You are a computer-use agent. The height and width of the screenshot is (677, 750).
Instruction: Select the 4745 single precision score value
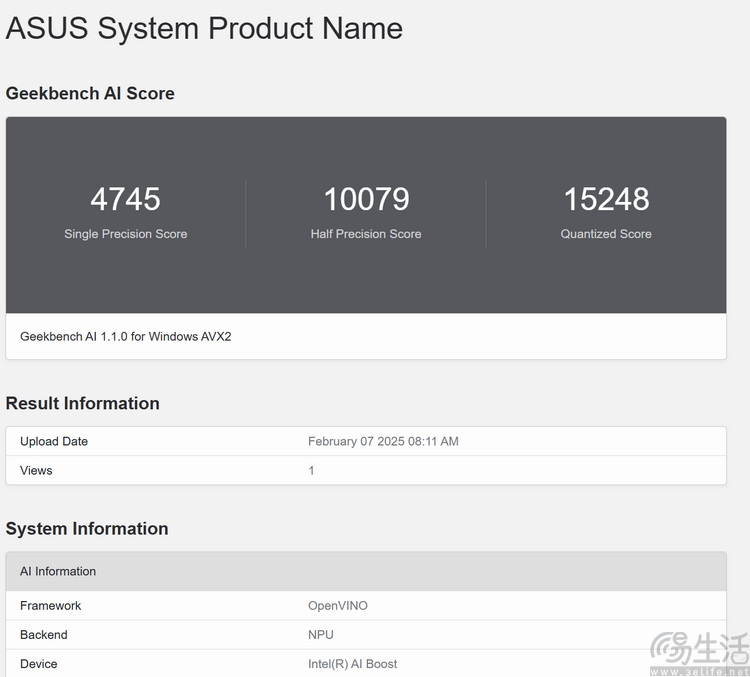126,199
